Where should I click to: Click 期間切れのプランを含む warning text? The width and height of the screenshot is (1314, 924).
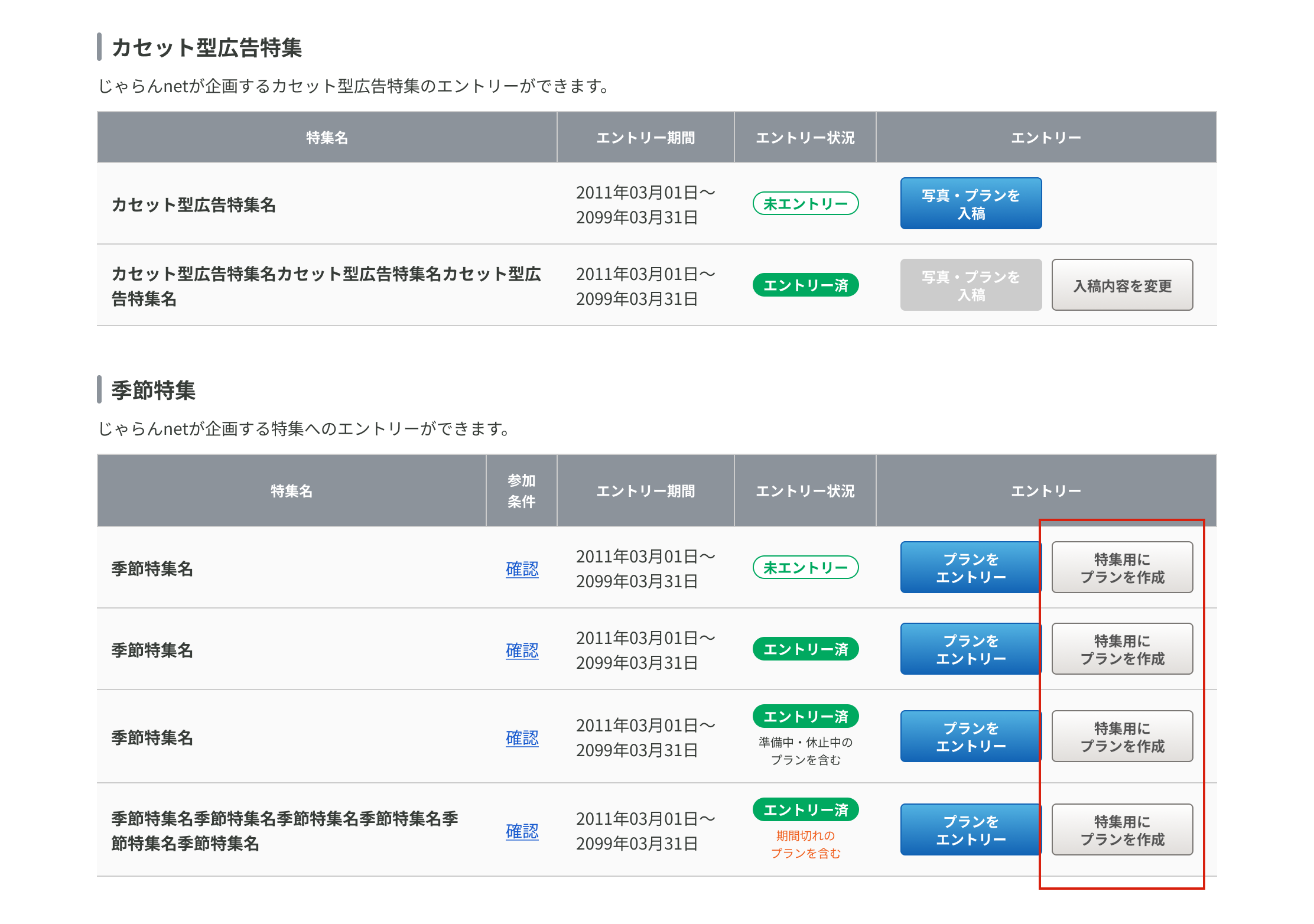[805, 844]
